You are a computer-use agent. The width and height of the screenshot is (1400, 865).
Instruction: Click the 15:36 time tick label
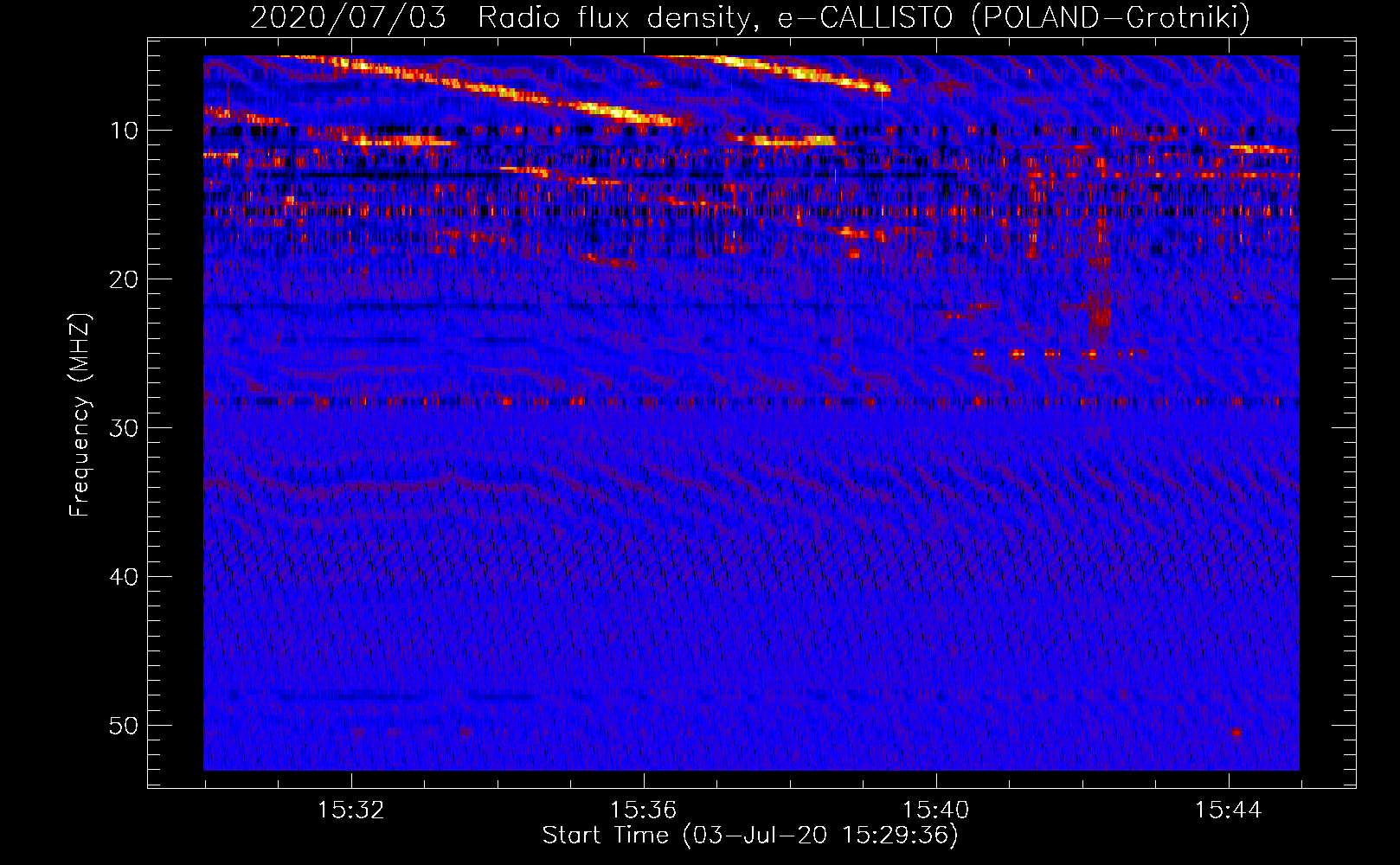643,811
